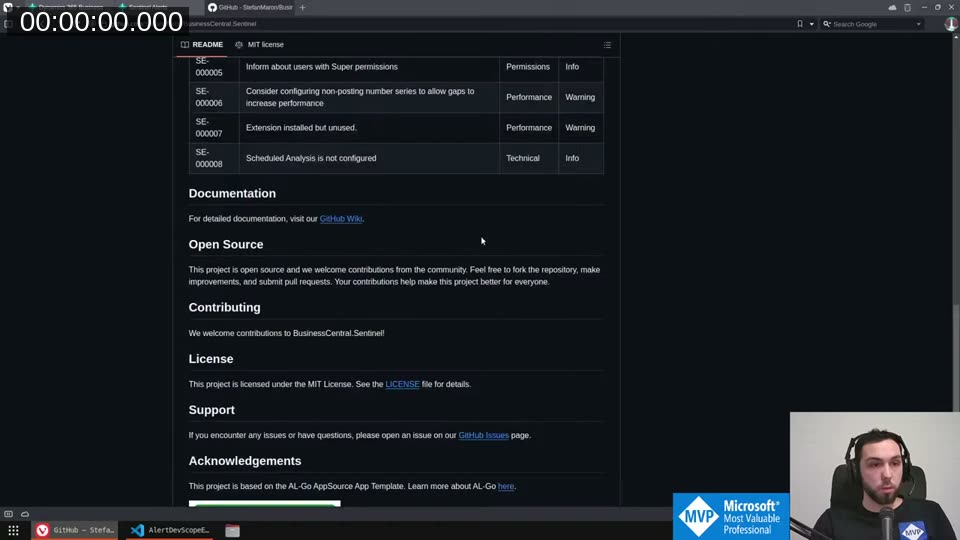This screenshot has height=540, width=960.
Task: Click the 'Permissions' area cell
Action: tap(528, 67)
